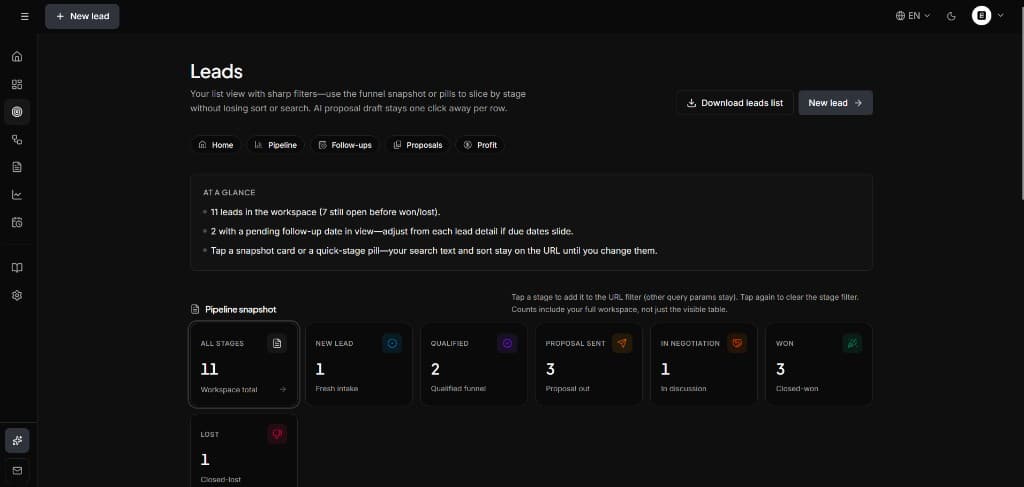1024x487 pixels.
Task: Click the 'Tap a snapshot card' tip line
Action: pos(434,250)
